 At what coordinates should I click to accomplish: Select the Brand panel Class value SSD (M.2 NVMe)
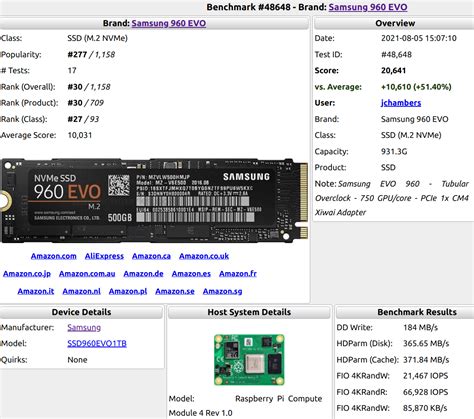pyautogui.click(x=97, y=38)
